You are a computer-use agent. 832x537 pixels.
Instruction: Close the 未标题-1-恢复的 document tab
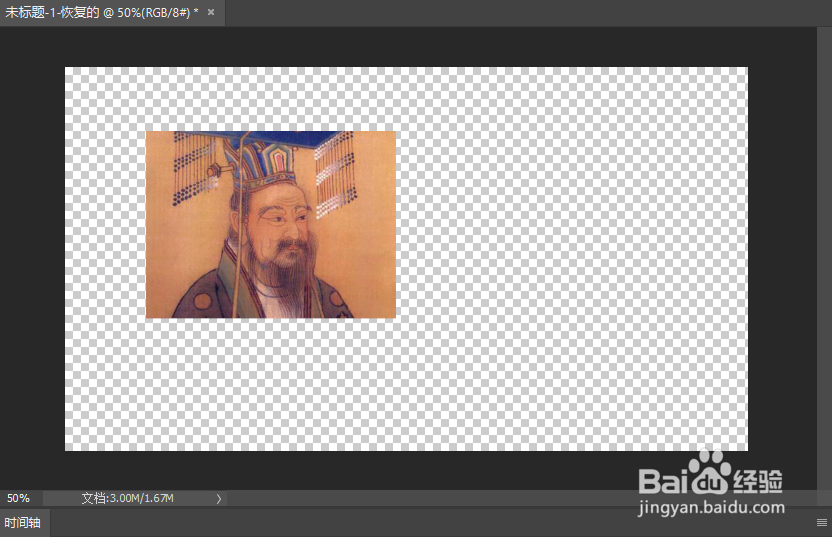click(x=211, y=12)
